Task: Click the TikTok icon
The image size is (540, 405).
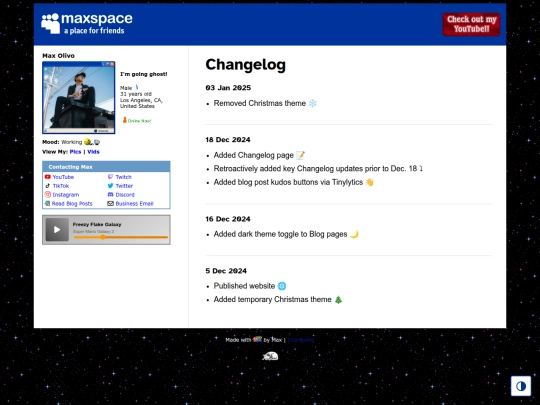Action: (x=48, y=186)
